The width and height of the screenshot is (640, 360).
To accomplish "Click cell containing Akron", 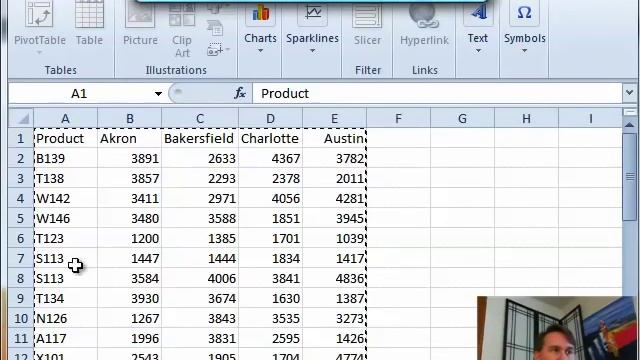I will 129,138.
